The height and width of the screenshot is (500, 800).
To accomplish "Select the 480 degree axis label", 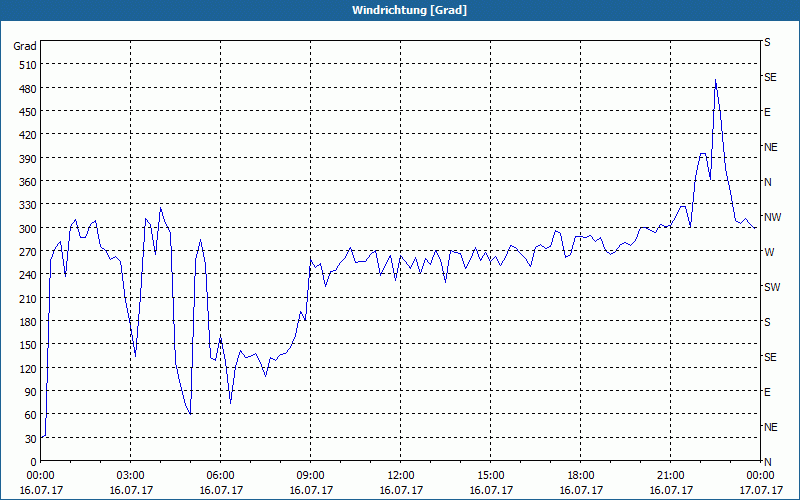I will (28, 89).
